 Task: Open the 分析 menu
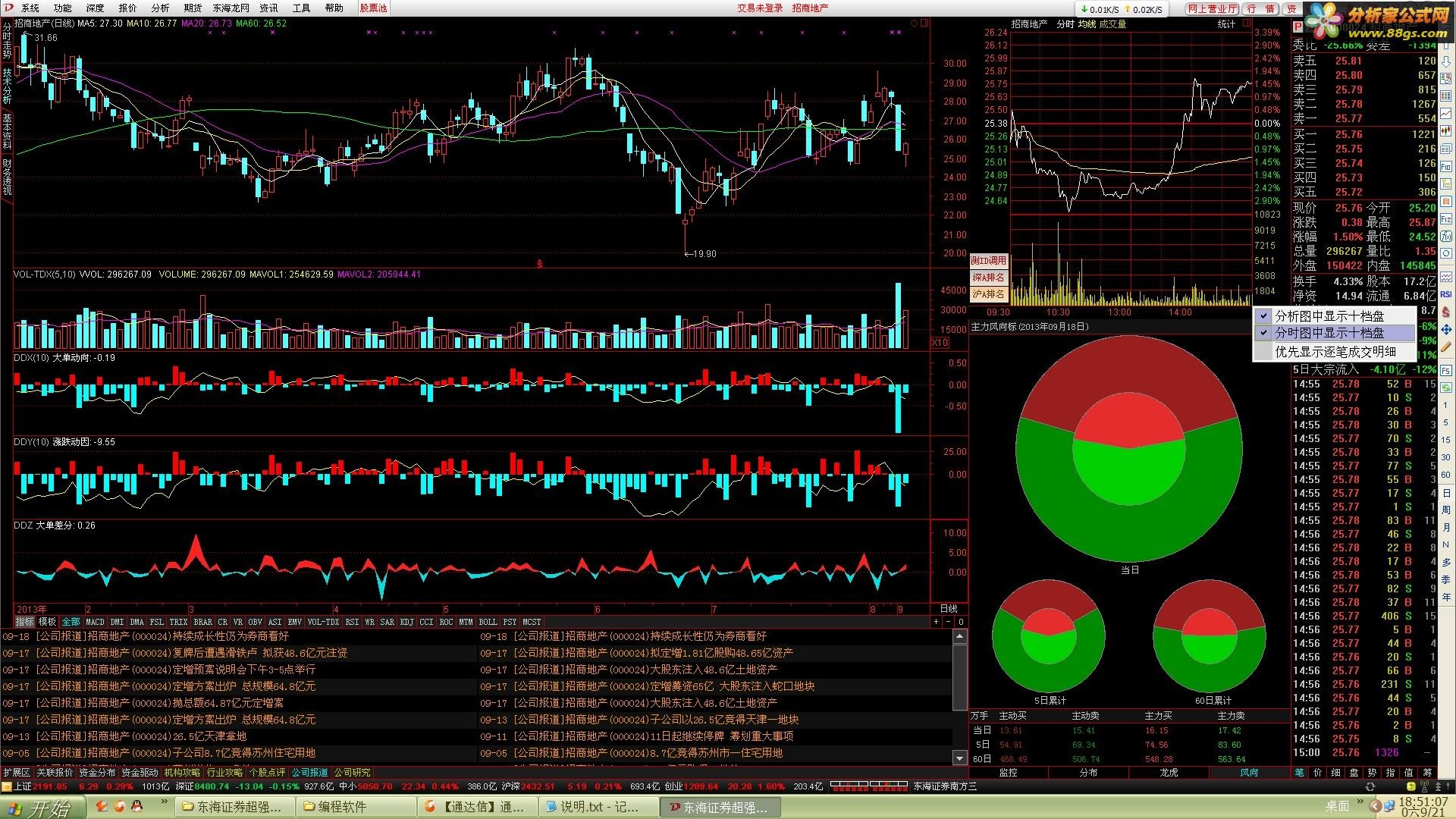click(160, 8)
